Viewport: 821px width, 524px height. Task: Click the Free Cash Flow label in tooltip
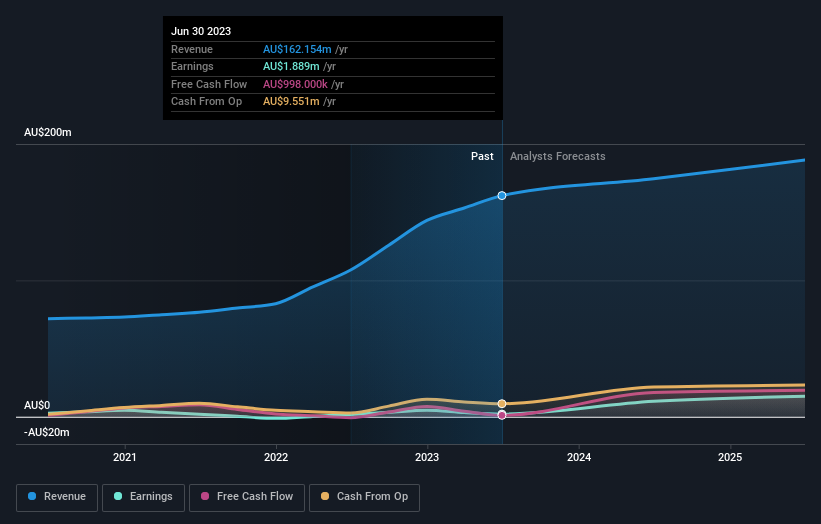pyautogui.click(x=209, y=84)
